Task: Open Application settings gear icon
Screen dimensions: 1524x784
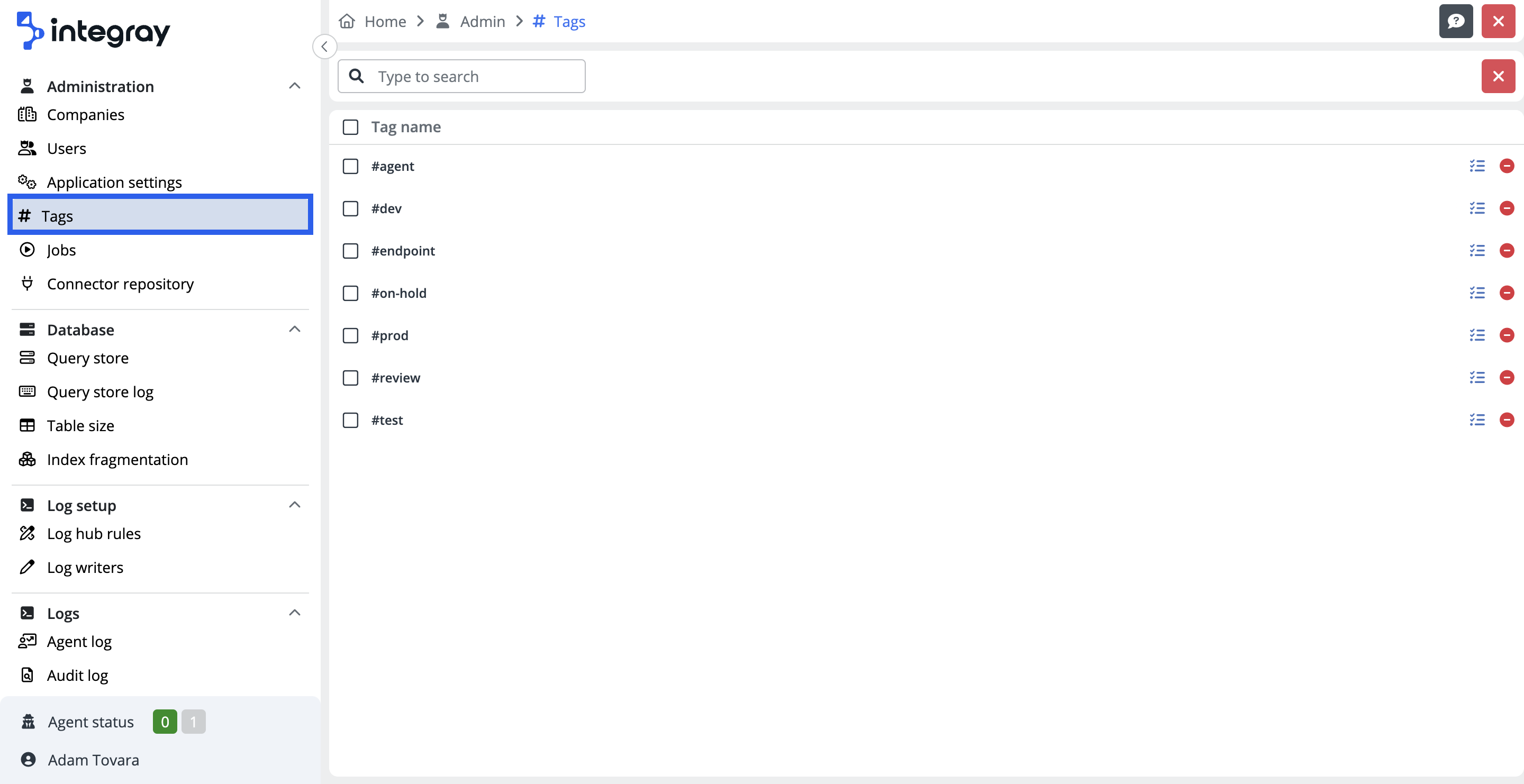Action: pyautogui.click(x=27, y=181)
